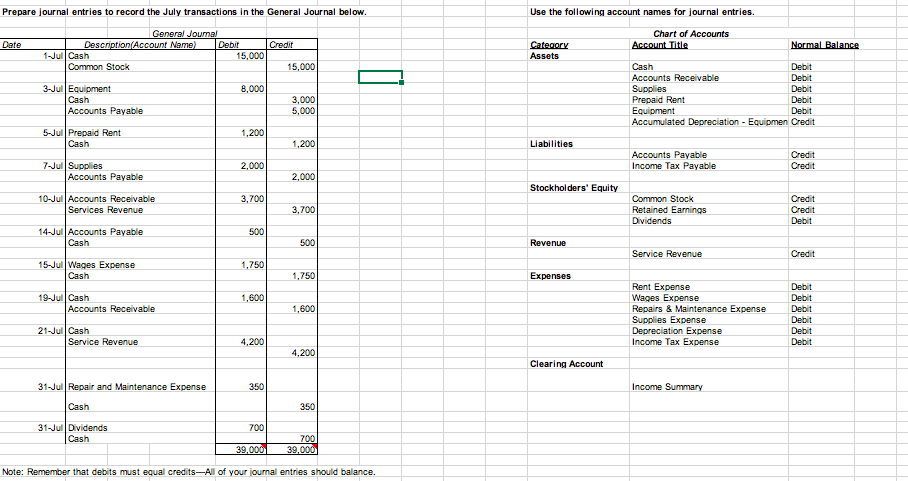The height and width of the screenshot is (481, 908).
Task: Select the '7-Jul' date cell
Action: coord(54,166)
